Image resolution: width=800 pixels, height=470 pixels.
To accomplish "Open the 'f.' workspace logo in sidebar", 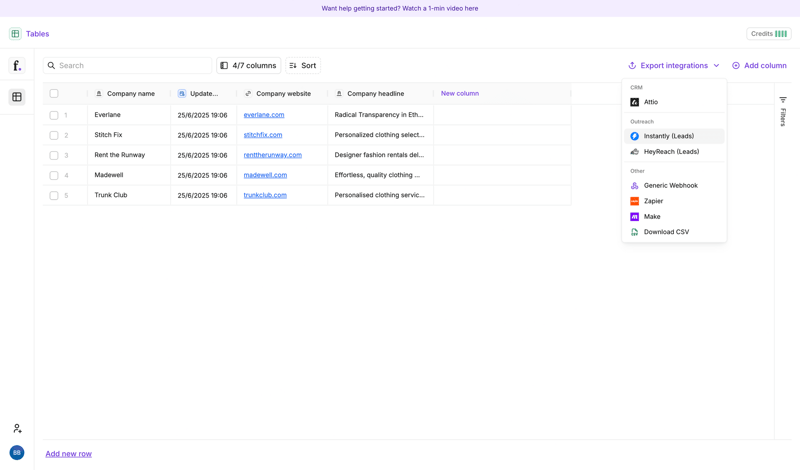I will 17,65.
